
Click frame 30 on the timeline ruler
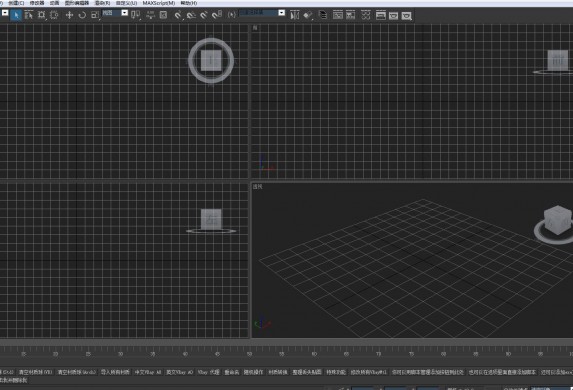click(120, 354)
